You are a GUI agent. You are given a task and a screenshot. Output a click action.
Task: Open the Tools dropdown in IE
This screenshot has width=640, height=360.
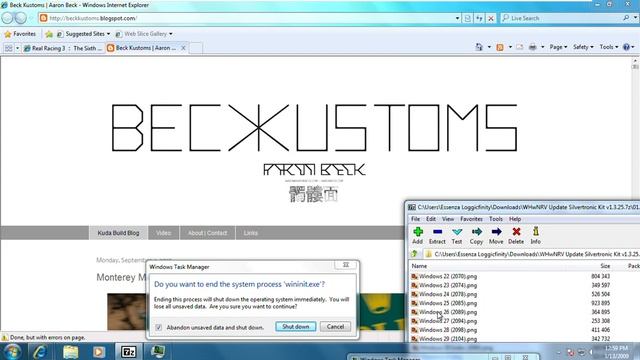point(609,47)
